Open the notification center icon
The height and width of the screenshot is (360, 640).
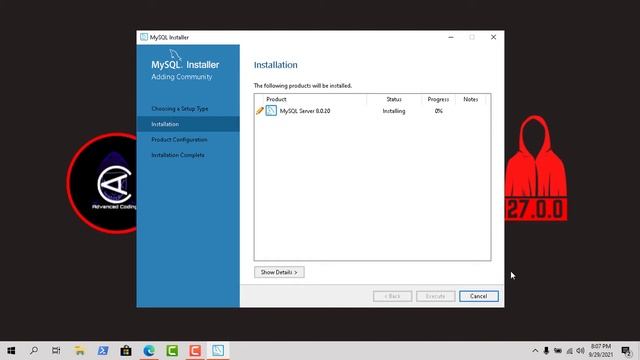(x=626, y=351)
